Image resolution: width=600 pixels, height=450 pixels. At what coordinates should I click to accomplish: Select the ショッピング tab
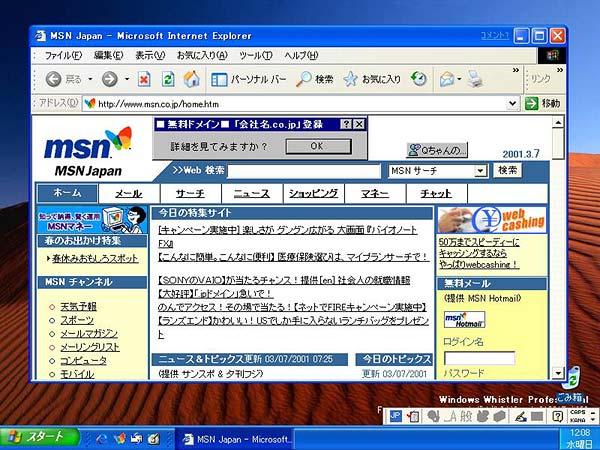313,194
